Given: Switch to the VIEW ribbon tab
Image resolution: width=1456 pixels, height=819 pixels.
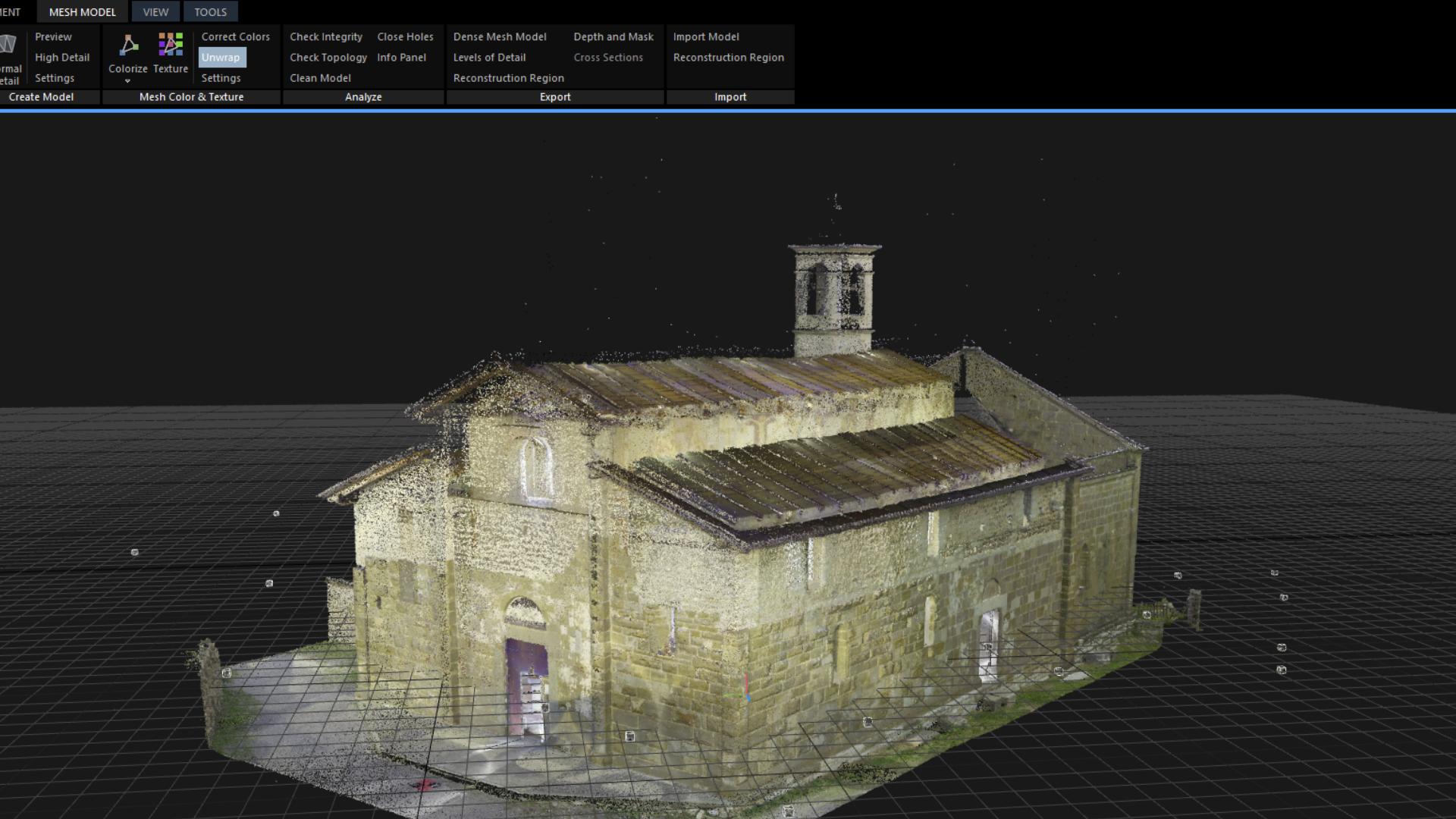Looking at the screenshot, I should (x=155, y=12).
